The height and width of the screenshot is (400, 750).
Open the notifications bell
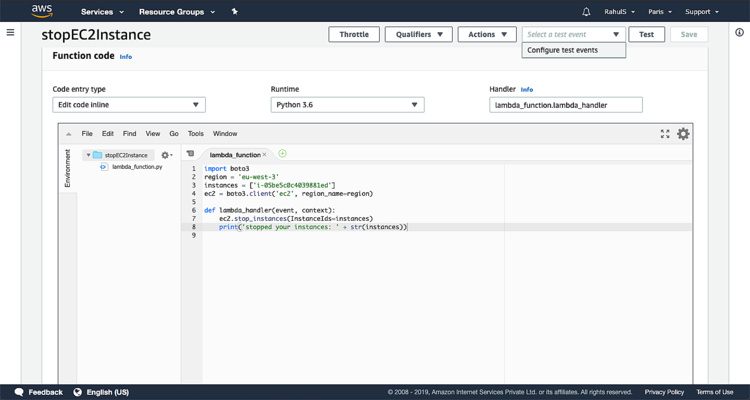(x=585, y=12)
